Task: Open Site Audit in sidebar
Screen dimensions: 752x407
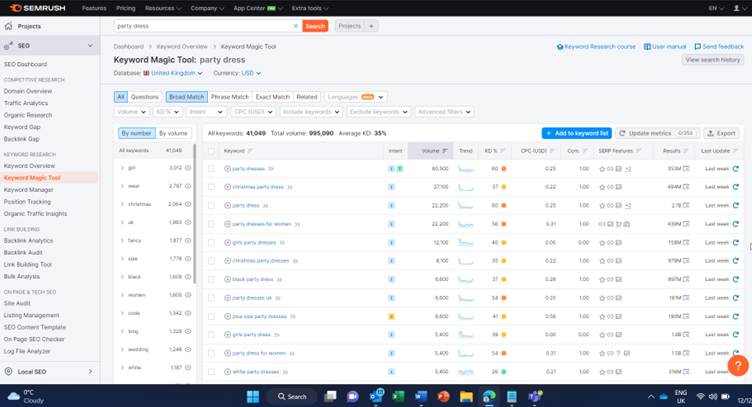Action: (17, 303)
